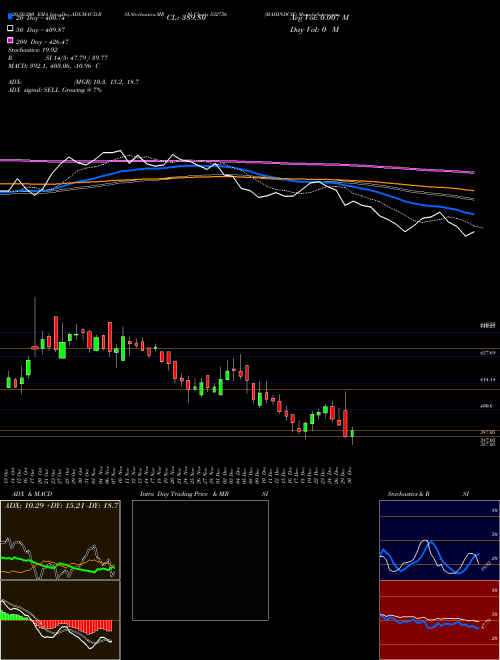Image resolution: width=500 pixels, height=660 pixels.
Task: Click the 'CL: 389.80' closing price text
Action: coord(186,18)
